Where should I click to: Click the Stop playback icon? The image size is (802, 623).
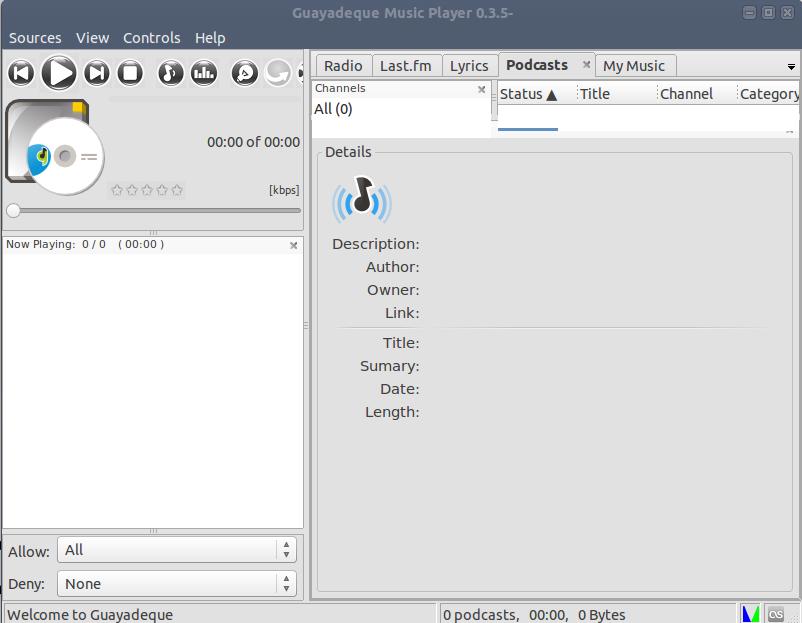pyautogui.click(x=130, y=72)
